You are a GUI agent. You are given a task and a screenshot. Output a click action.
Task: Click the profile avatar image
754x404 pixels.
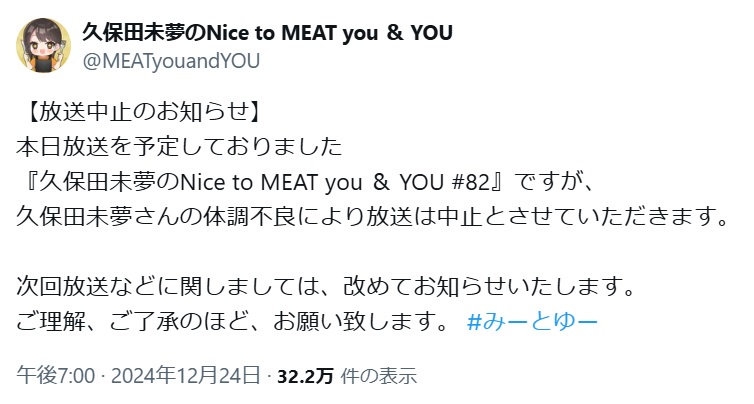tap(42, 45)
